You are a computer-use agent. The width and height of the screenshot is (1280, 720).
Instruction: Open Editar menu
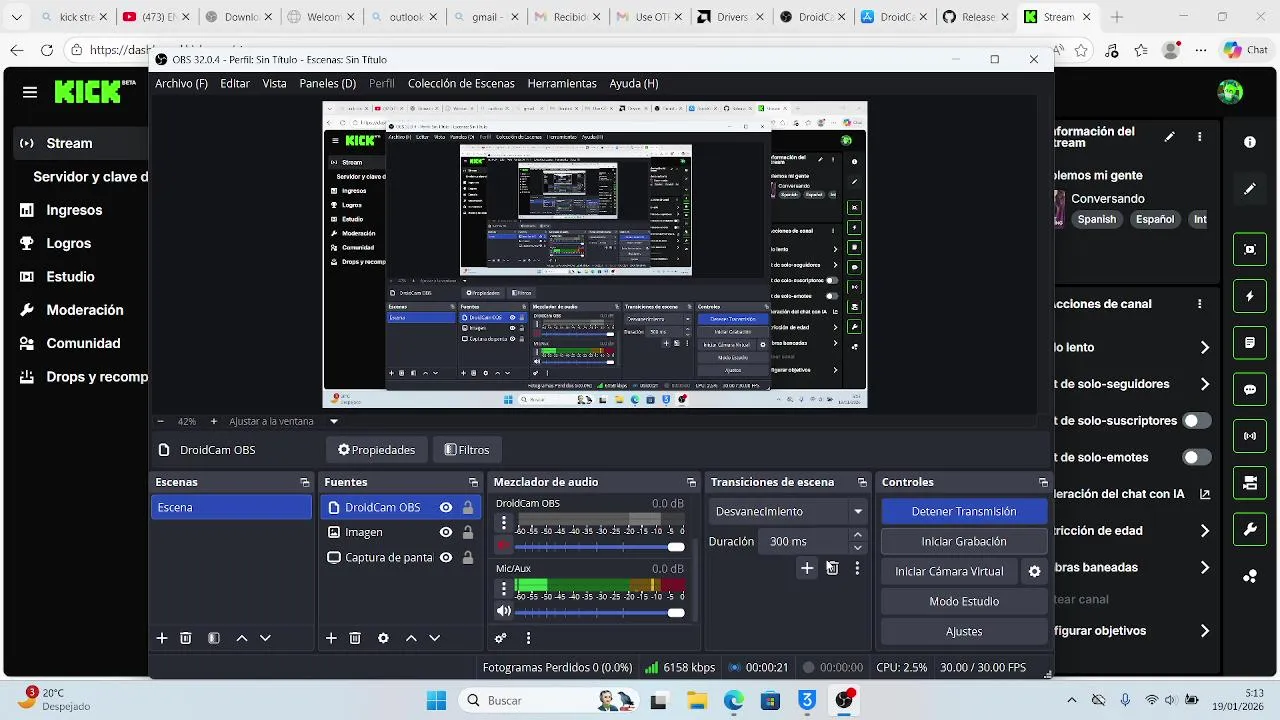click(235, 84)
